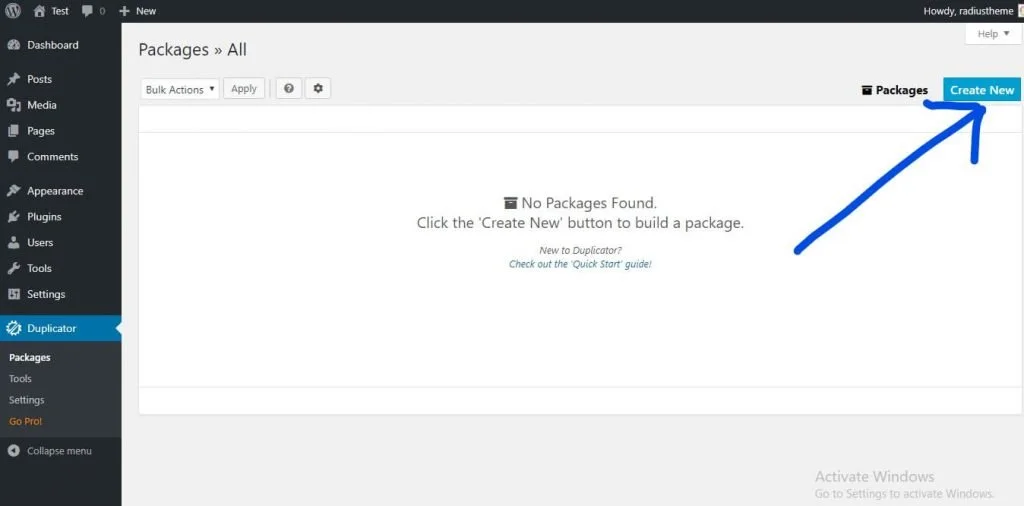This screenshot has height=506, width=1024.
Task: Click the Create New button
Action: [982, 90]
